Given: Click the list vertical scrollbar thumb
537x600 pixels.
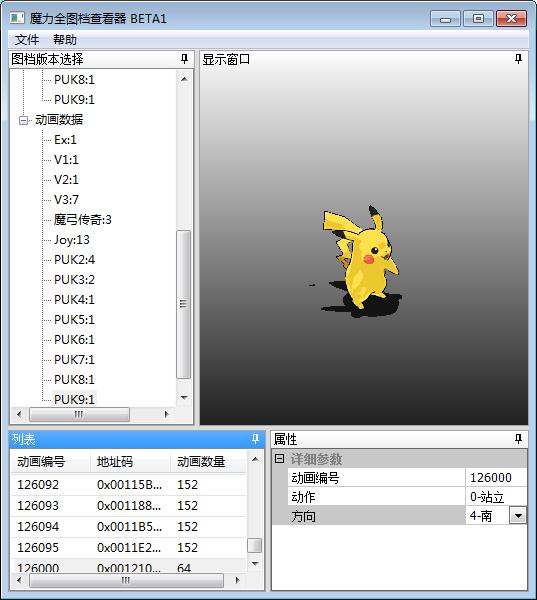Looking at the screenshot, I should 255,545.
